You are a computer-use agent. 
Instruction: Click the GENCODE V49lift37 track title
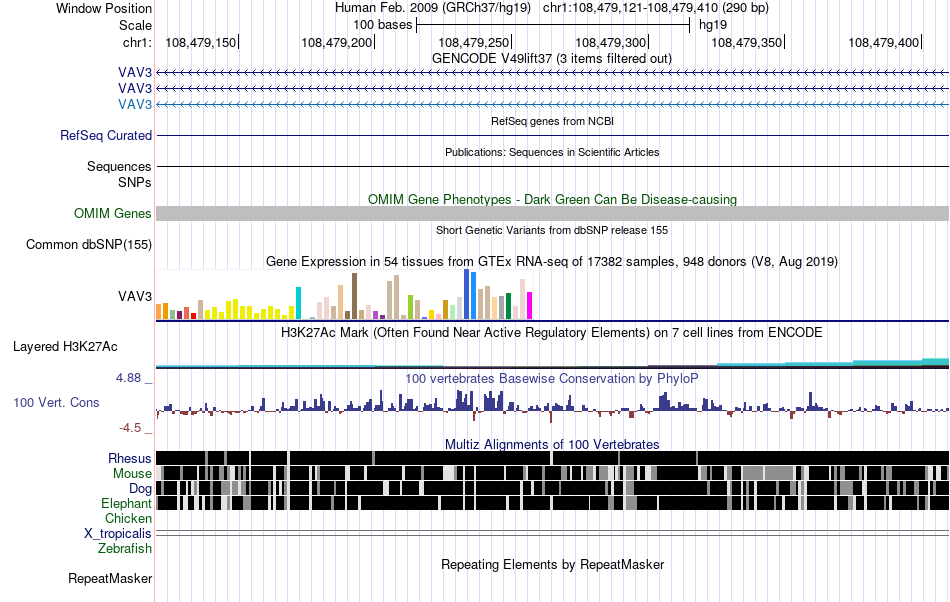click(551, 59)
